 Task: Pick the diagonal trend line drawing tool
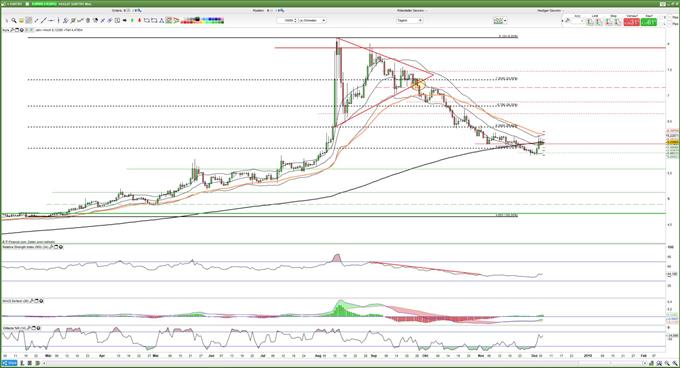click(x=44, y=20)
